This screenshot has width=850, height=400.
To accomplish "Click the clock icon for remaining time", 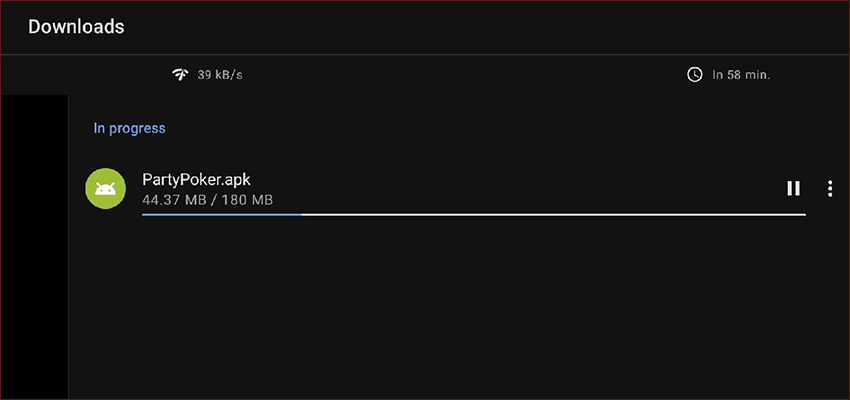I will pyautogui.click(x=694, y=75).
